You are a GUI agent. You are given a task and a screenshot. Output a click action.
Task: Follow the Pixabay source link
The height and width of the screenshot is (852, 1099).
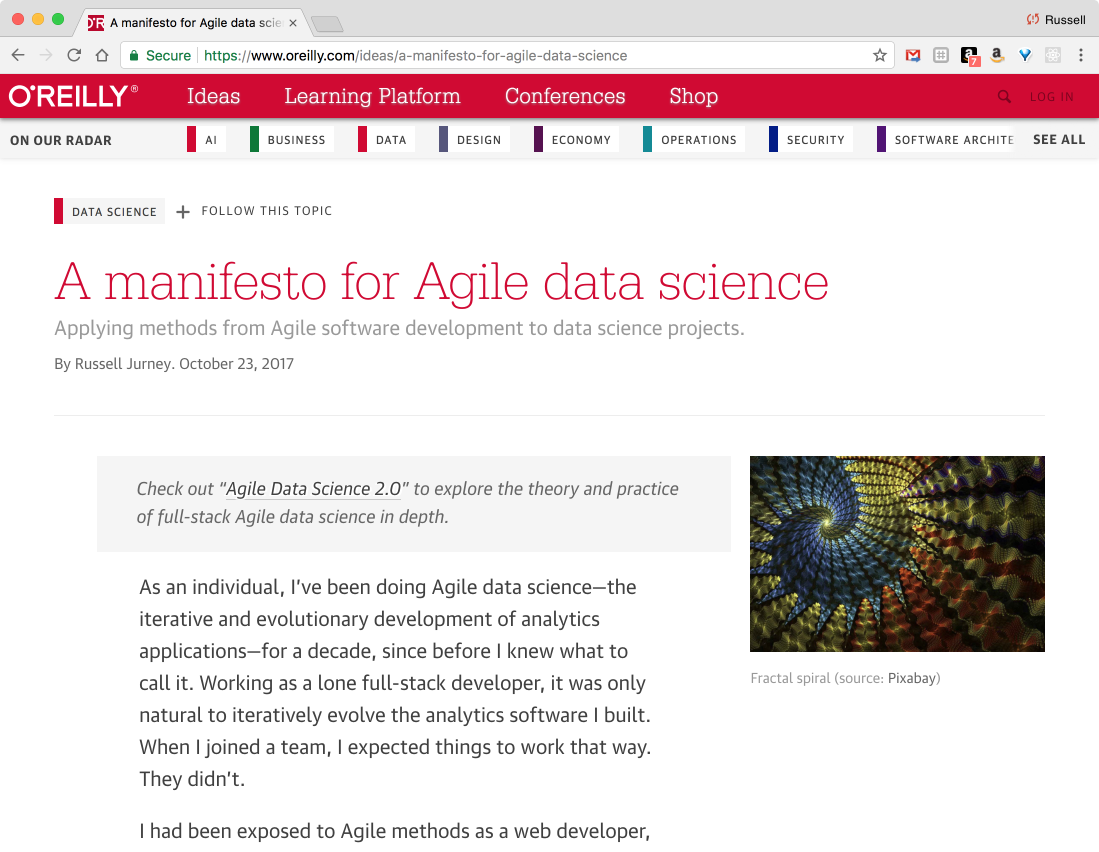(912, 677)
